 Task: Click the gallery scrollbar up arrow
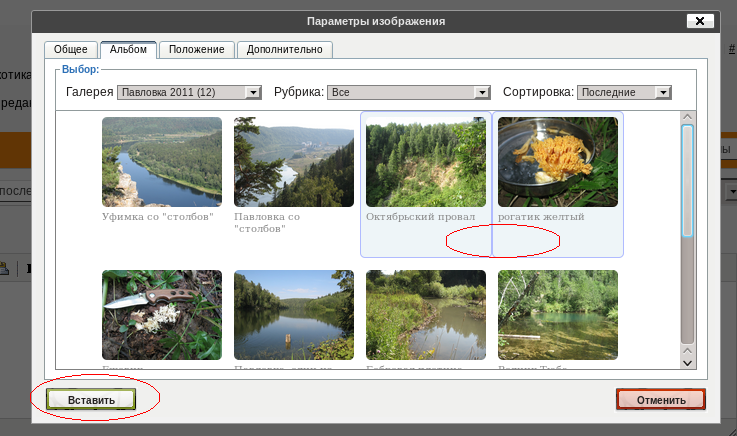tap(687, 118)
